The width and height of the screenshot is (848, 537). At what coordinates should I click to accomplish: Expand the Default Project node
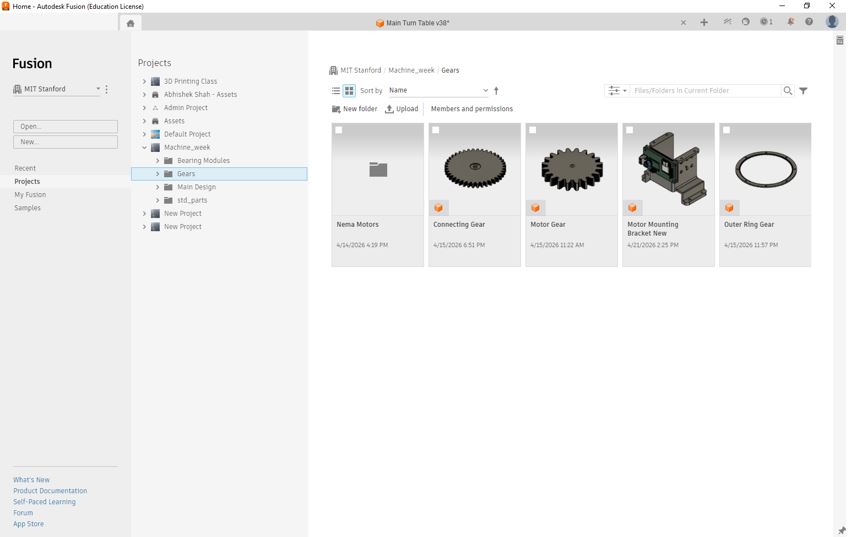pos(144,134)
